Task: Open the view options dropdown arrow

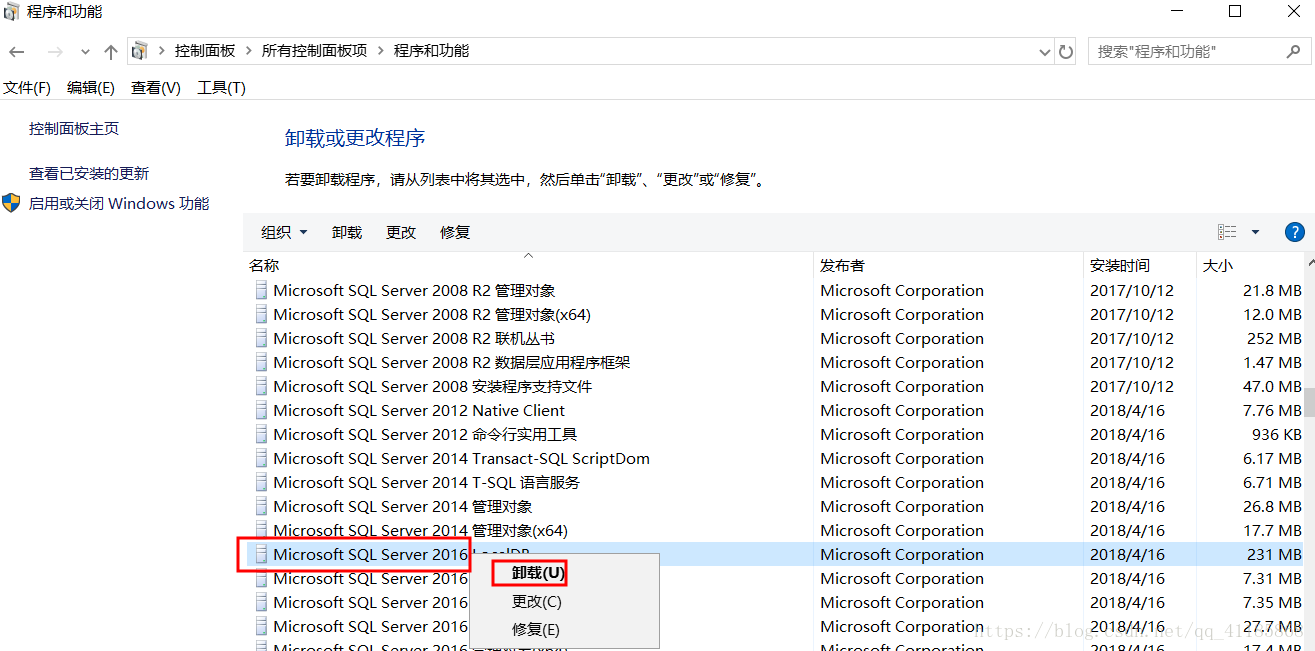Action: coord(1256,232)
